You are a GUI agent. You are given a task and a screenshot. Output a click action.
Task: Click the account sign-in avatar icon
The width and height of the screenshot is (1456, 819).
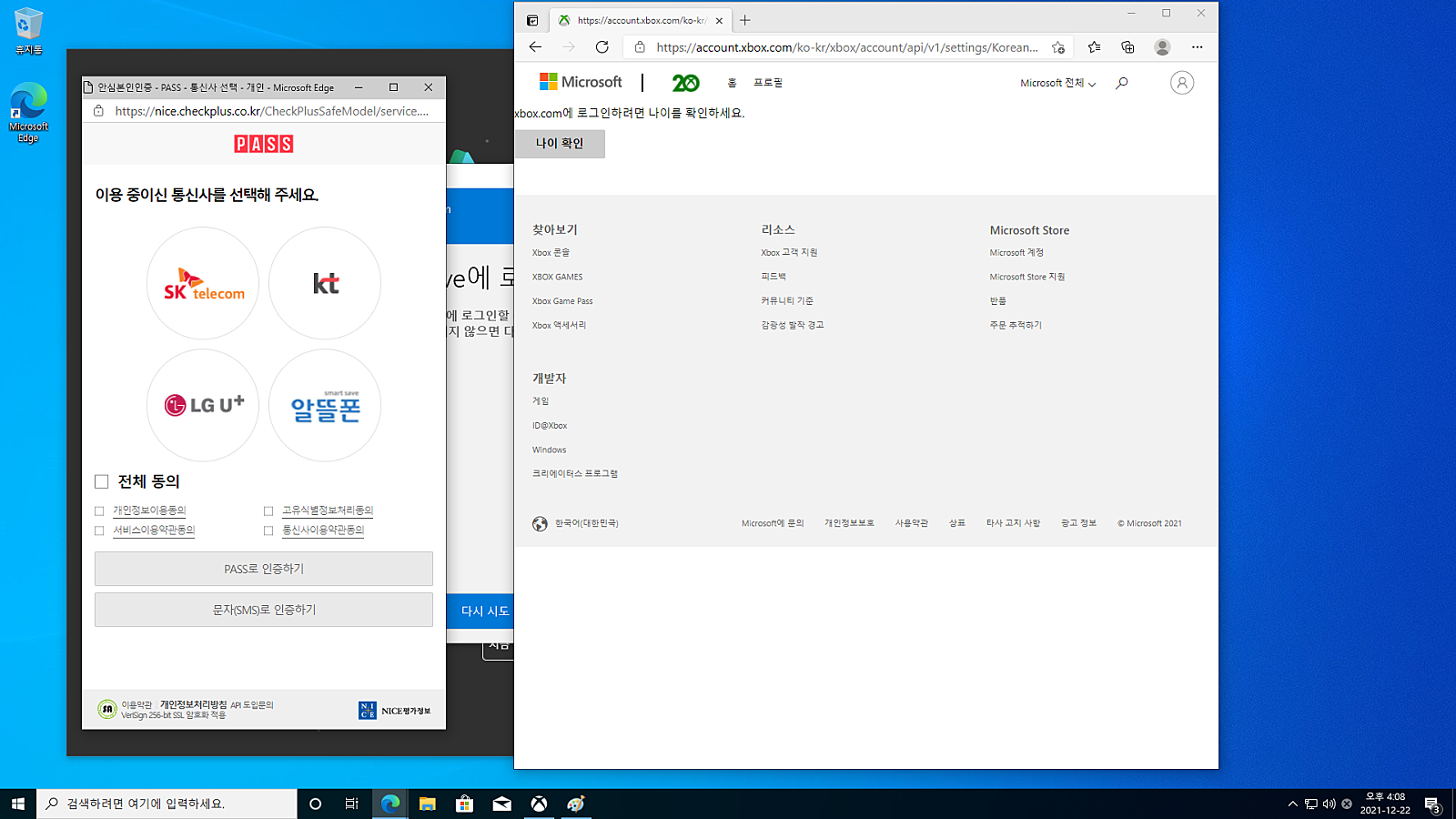pos(1182,83)
